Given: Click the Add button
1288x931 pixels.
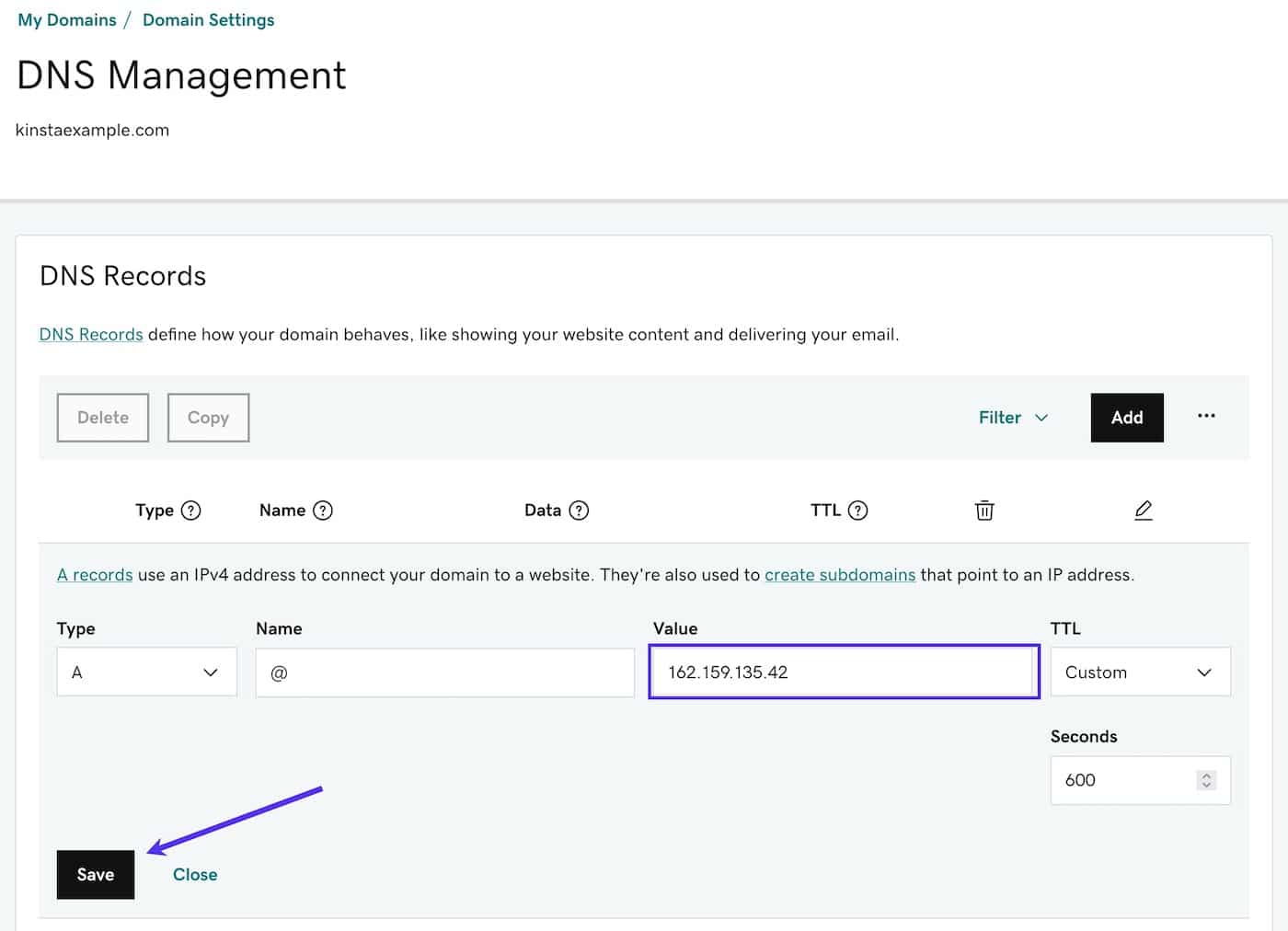Looking at the screenshot, I should point(1126,417).
